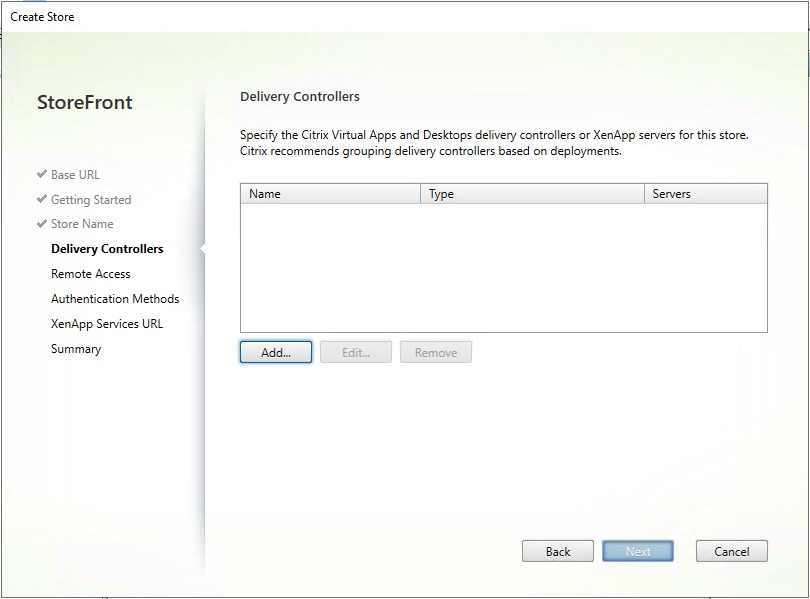Select the XenApp Services URL step
This screenshot has height=599, width=810.
pos(108,323)
